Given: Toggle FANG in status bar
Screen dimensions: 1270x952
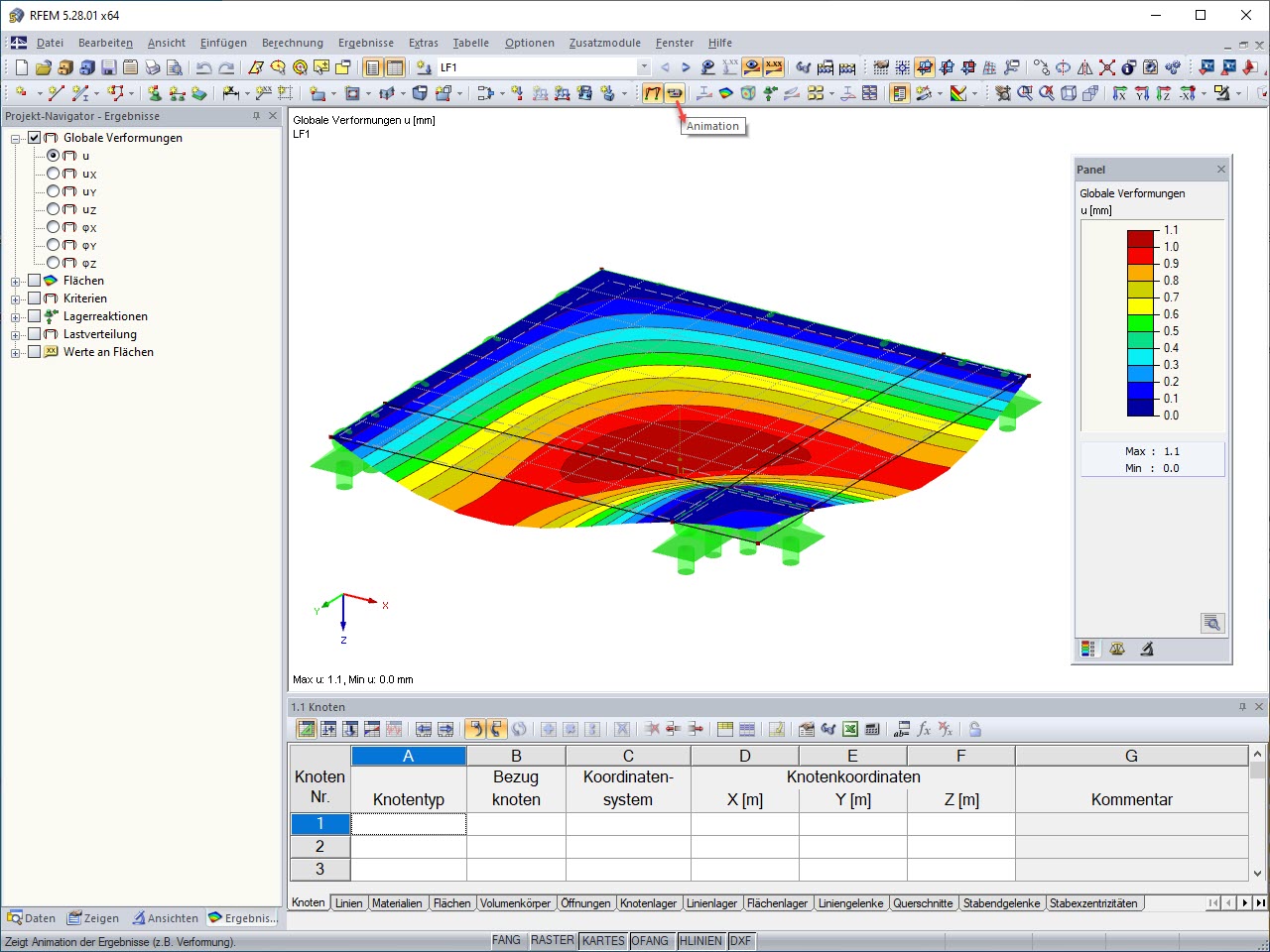Looking at the screenshot, I should [x=506, y=940].
